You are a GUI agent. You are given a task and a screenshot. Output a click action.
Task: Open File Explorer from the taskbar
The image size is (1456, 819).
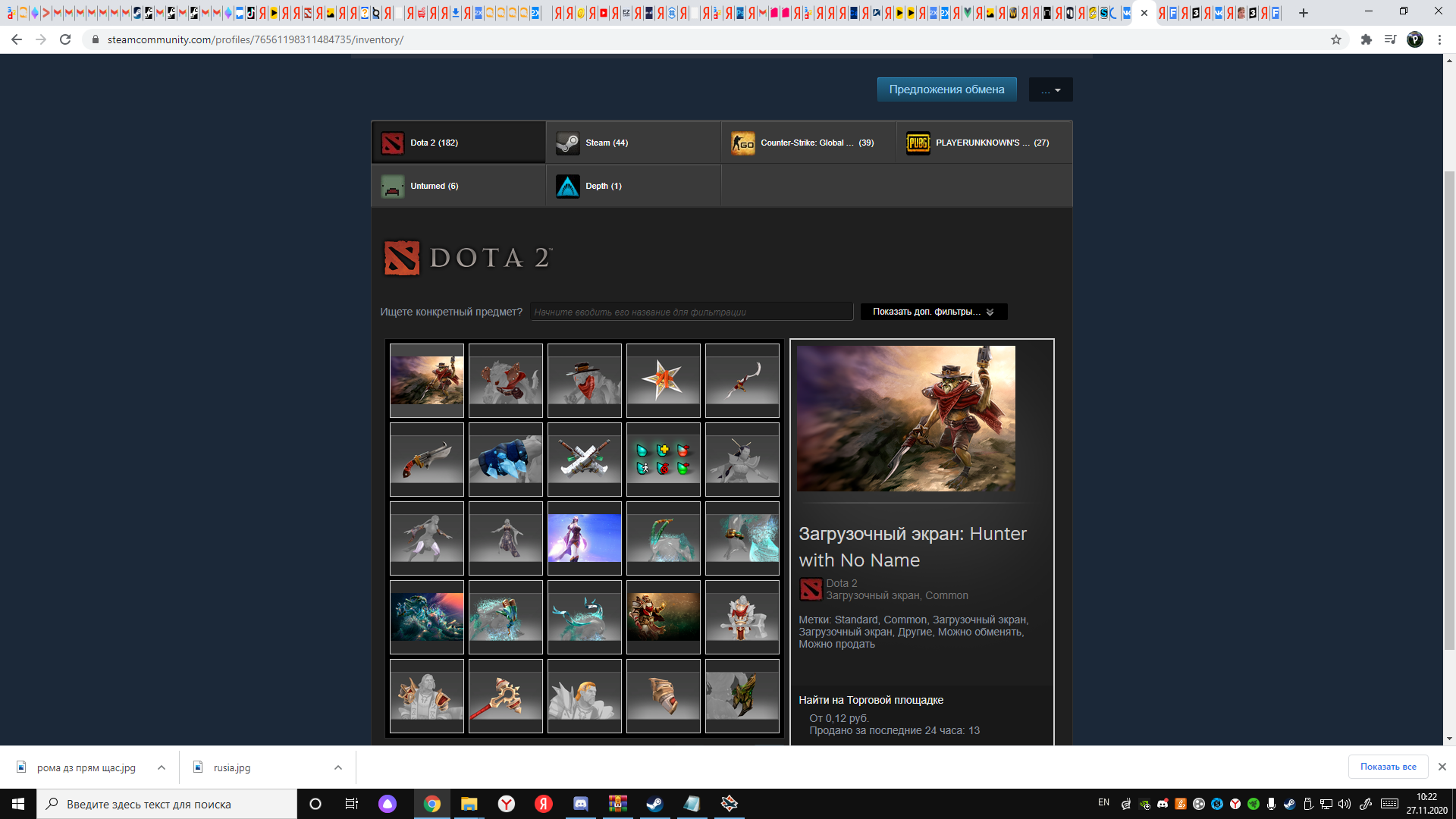tap(469, 804)
